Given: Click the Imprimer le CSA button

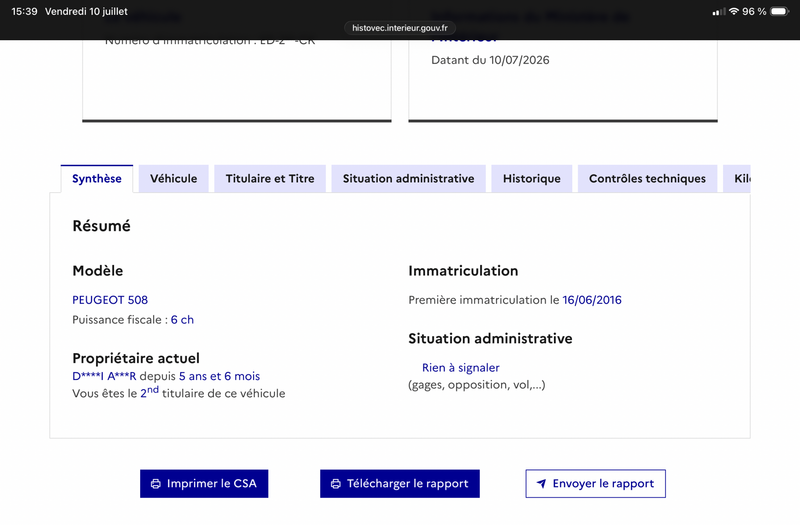Looking at the screenshot, I should (204, 484).
